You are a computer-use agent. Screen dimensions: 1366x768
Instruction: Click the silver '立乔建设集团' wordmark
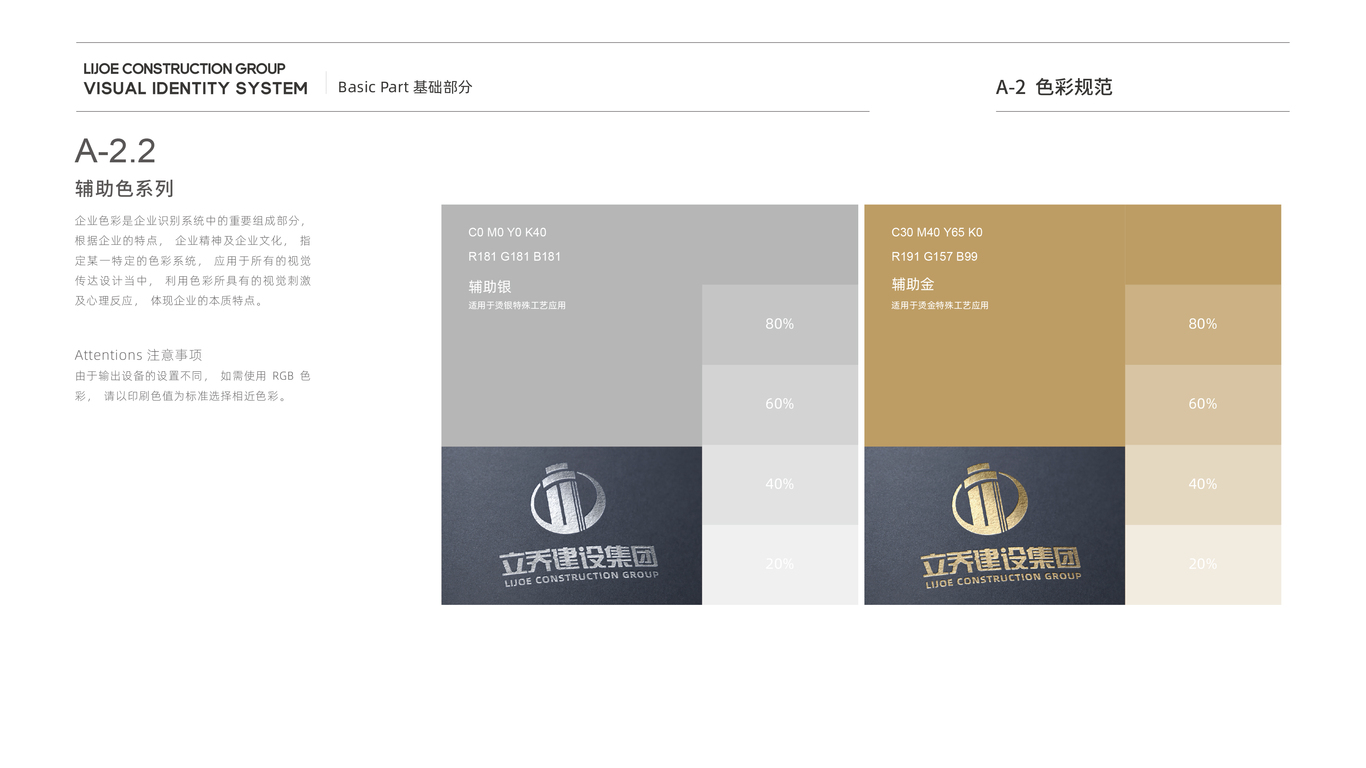tap(579, 558)
